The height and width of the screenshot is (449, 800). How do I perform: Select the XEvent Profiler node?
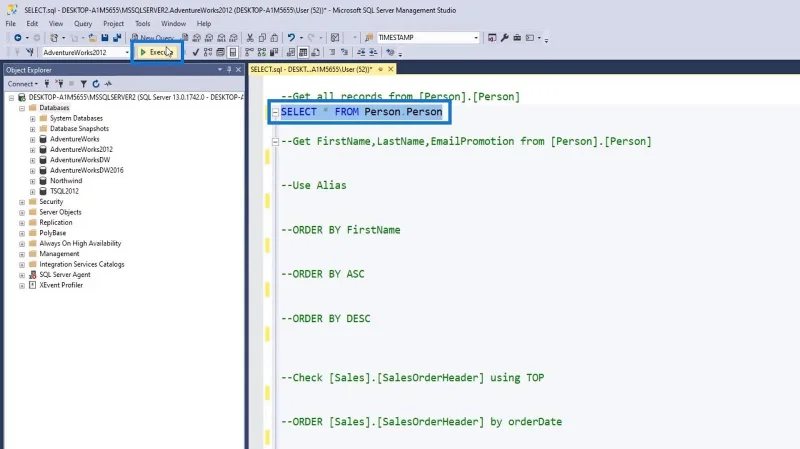pyautogui.click(x=61, y=285)
